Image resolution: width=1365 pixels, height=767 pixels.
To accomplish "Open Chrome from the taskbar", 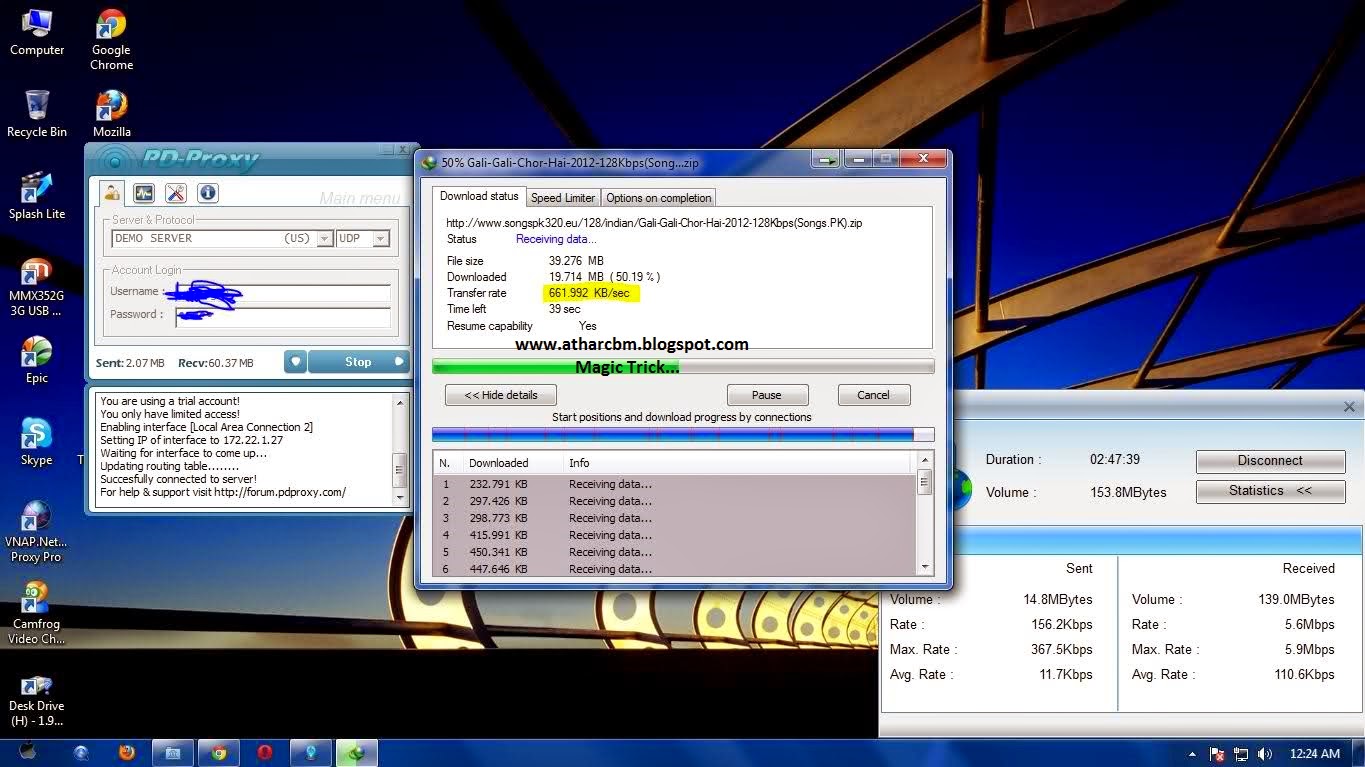I will click(x=219, y=753).
